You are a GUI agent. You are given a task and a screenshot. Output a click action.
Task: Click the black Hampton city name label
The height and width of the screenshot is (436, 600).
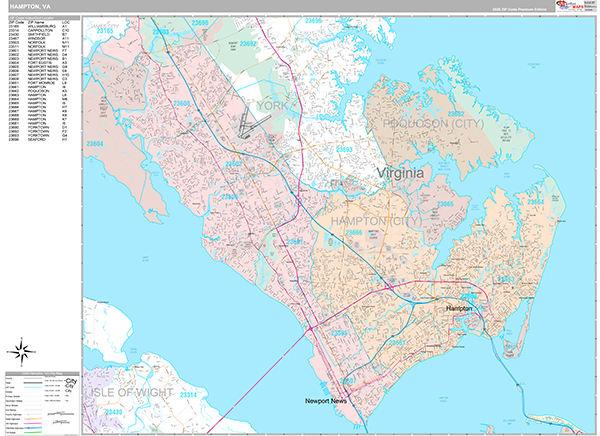(459, 308)
